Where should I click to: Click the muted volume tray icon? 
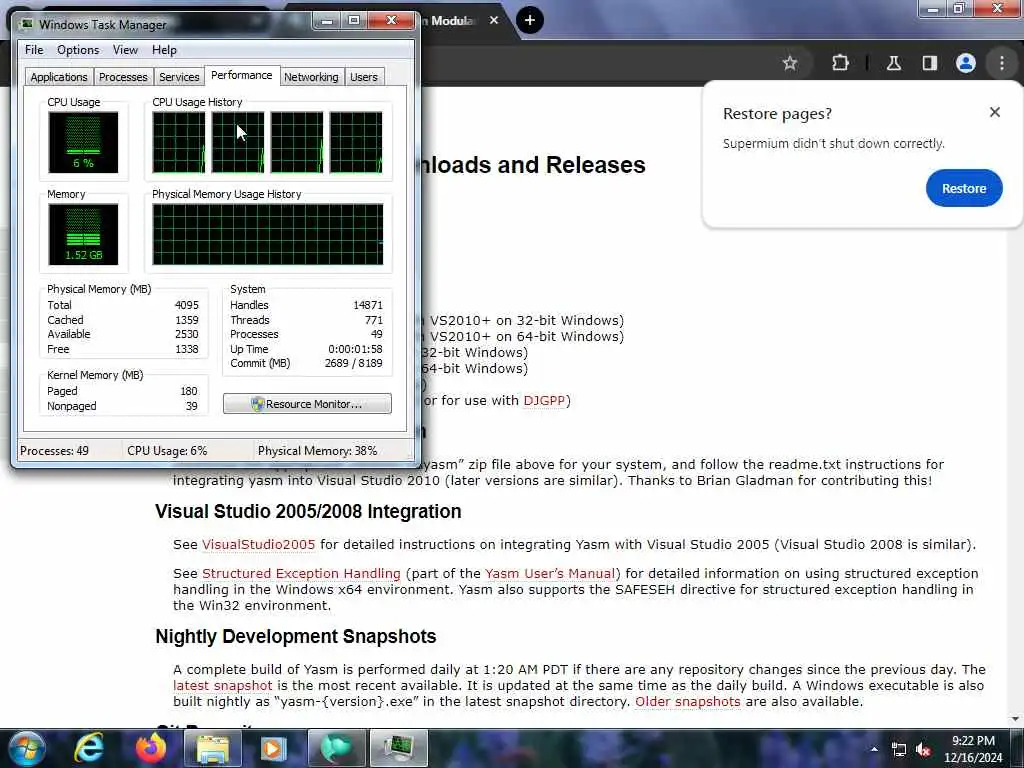click(923, 750)
